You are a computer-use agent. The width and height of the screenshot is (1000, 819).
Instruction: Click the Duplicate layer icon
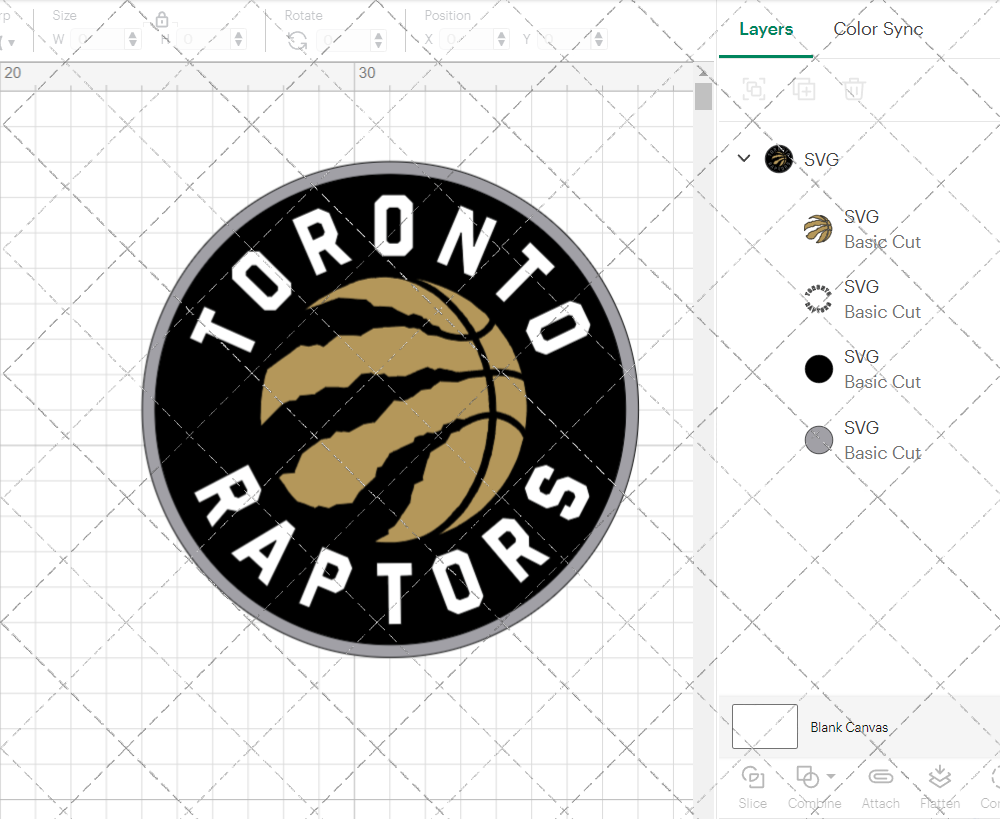point(804,90)
